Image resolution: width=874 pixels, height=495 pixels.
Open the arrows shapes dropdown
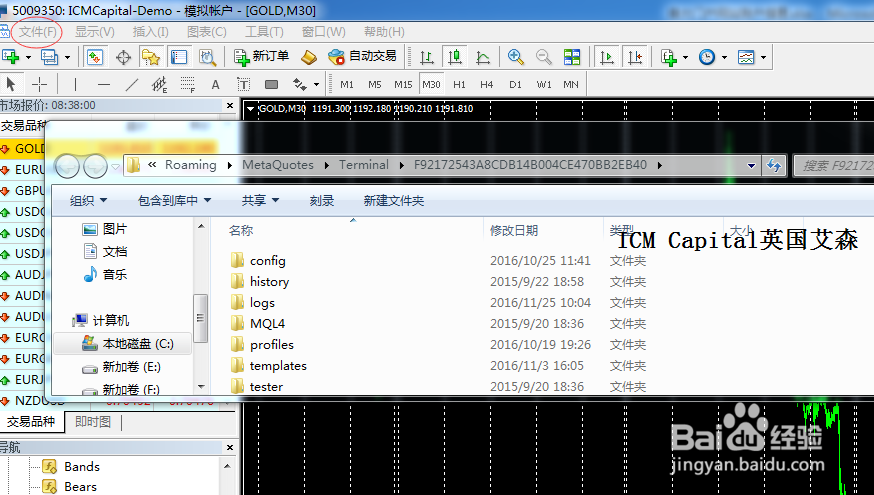[x=317, y=85]
